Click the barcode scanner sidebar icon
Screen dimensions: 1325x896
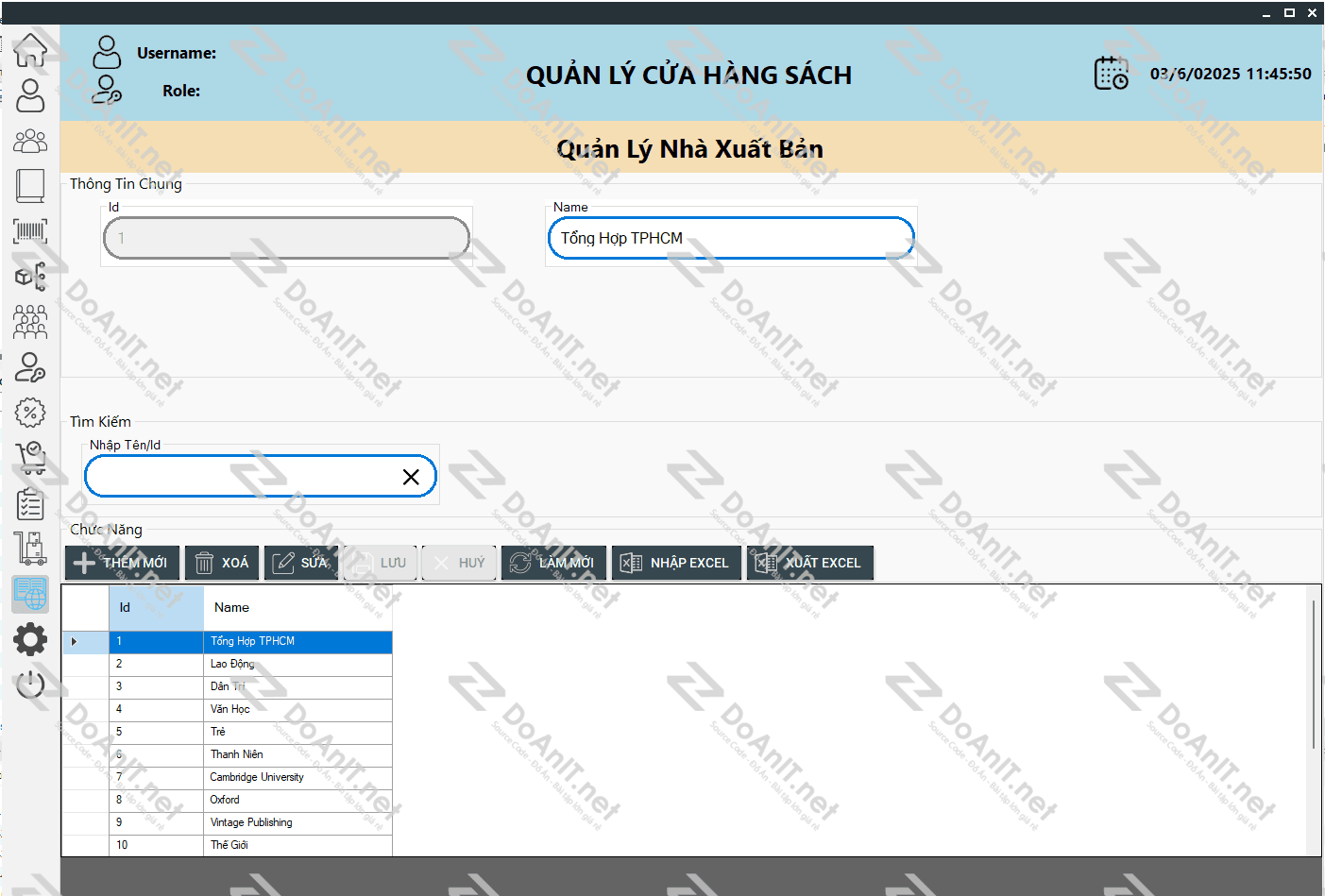point(30,231)
